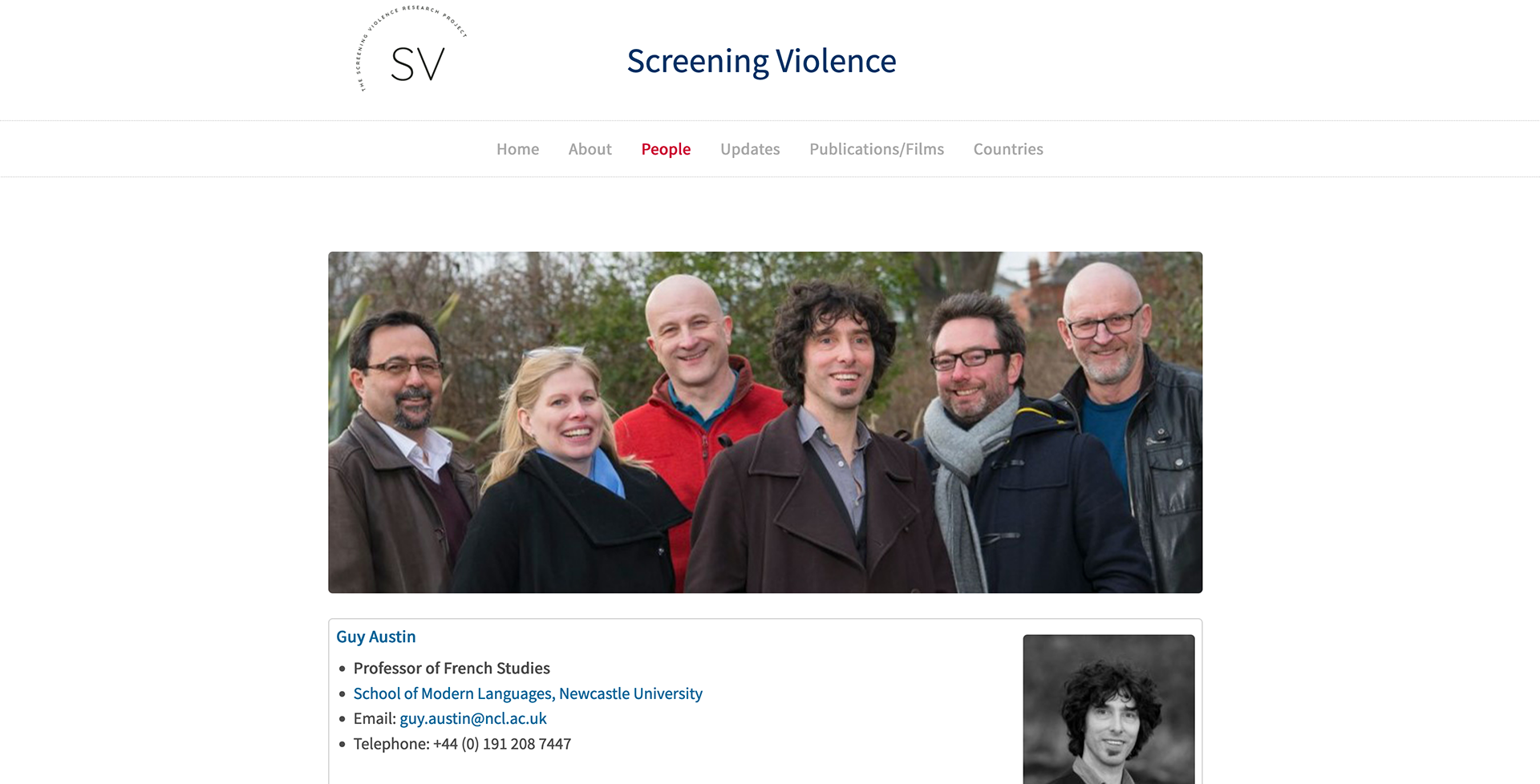This screenshot has width=1540, height=784.
Task: View the Countries page
Action: tap(1008, 149)
